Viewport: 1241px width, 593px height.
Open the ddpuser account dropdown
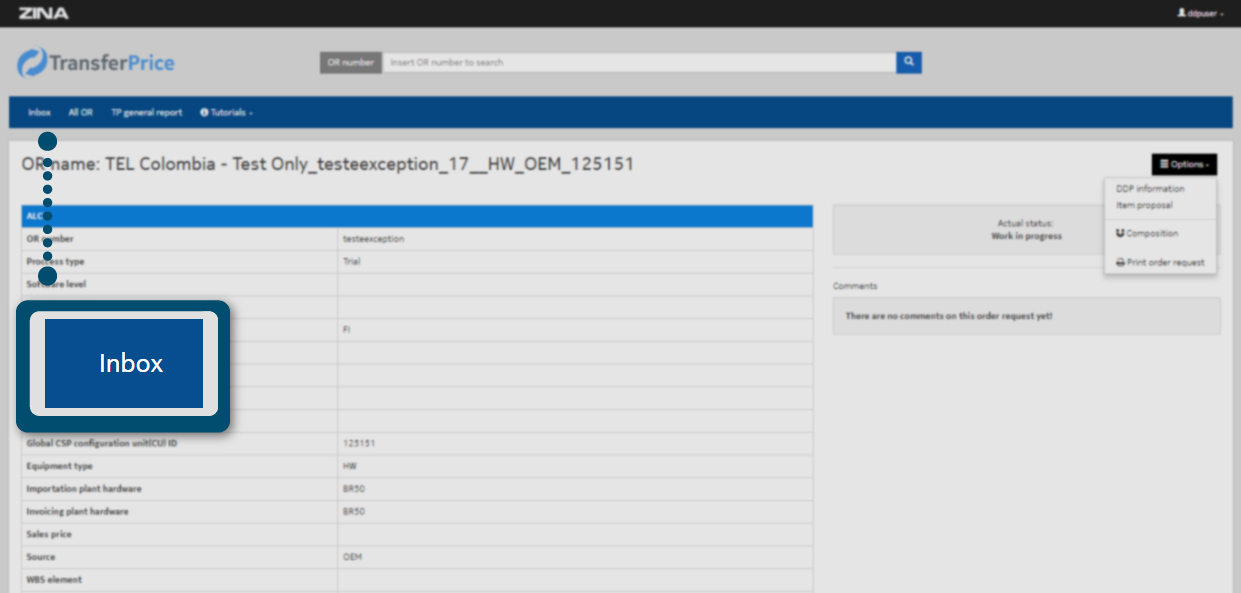(1204, 14)
